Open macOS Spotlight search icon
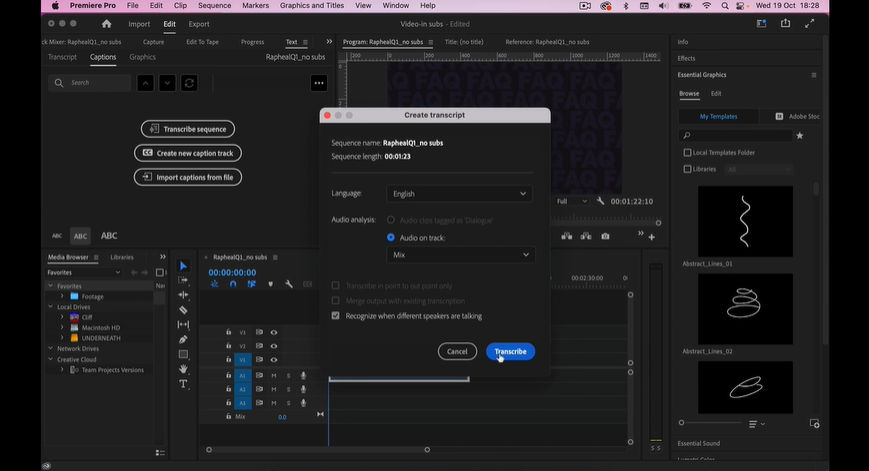 point(725,6)
